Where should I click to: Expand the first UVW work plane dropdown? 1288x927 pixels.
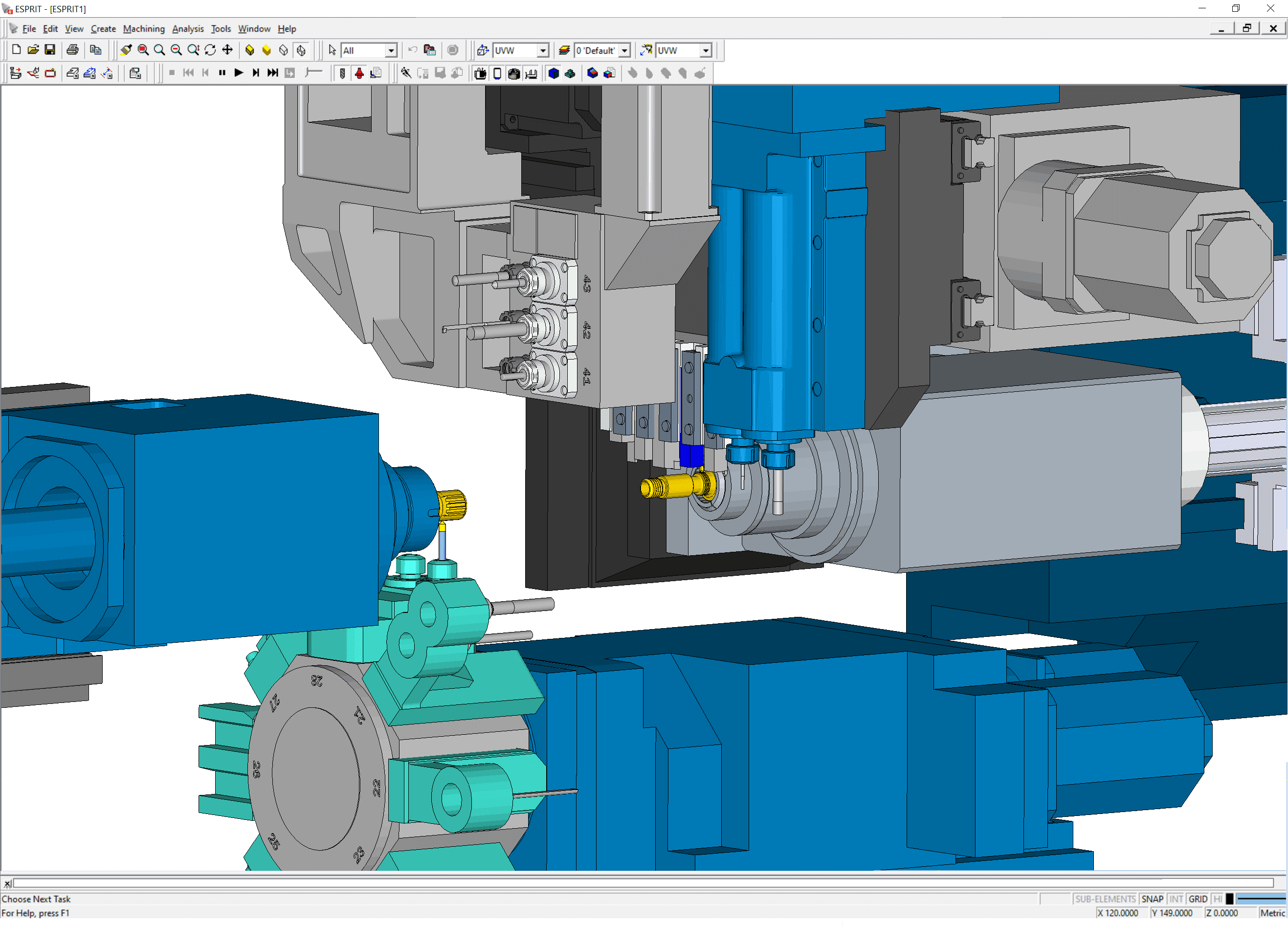[x=543, y=50]
